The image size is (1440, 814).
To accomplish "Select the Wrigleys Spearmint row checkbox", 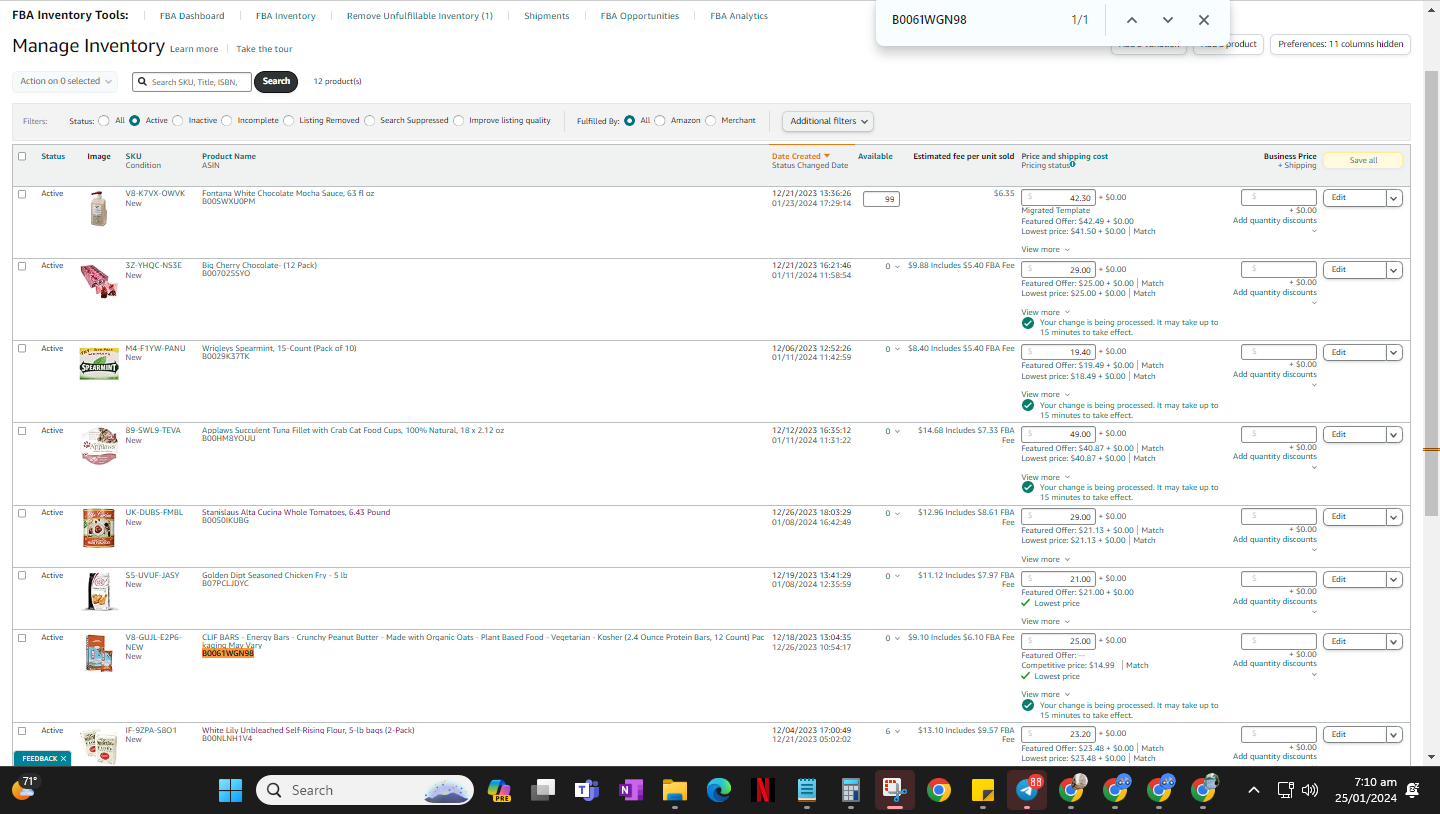I will pyautogui.click(x=22, y=349).
